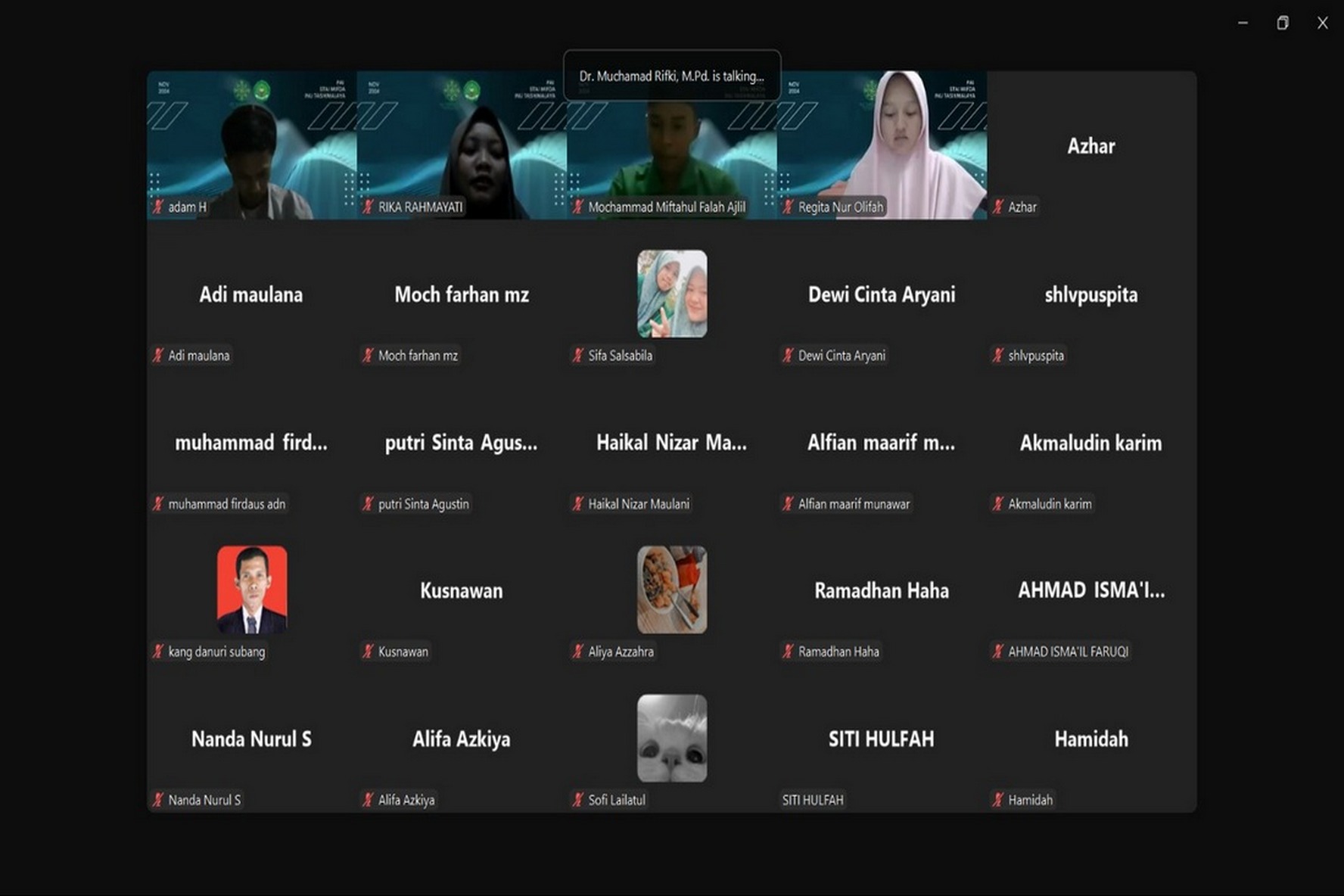
Task: Click kang danuri subang's profile photo
Action: click(x=252, y=590)
